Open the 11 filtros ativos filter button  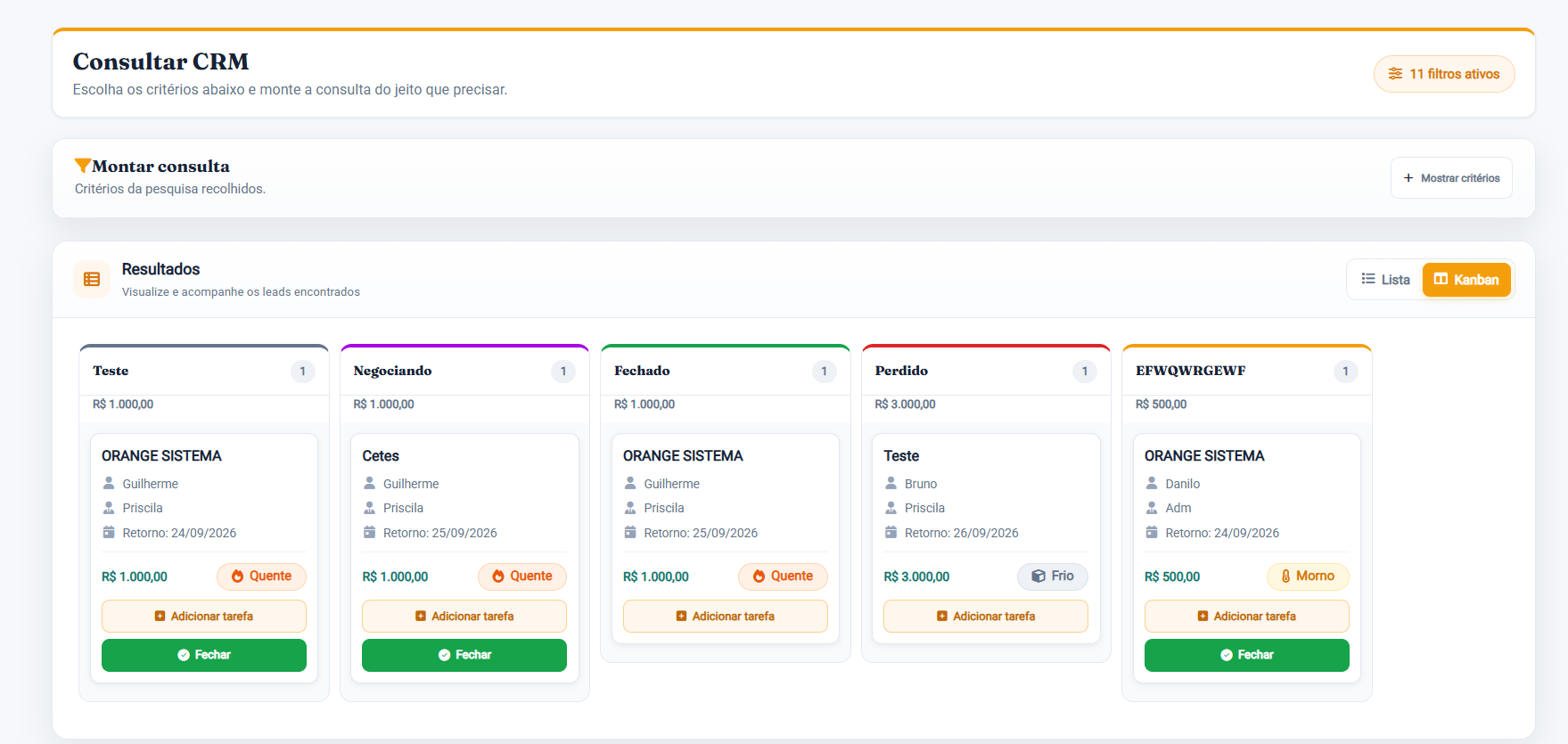pyautogui.click(x=1444, y=74)
